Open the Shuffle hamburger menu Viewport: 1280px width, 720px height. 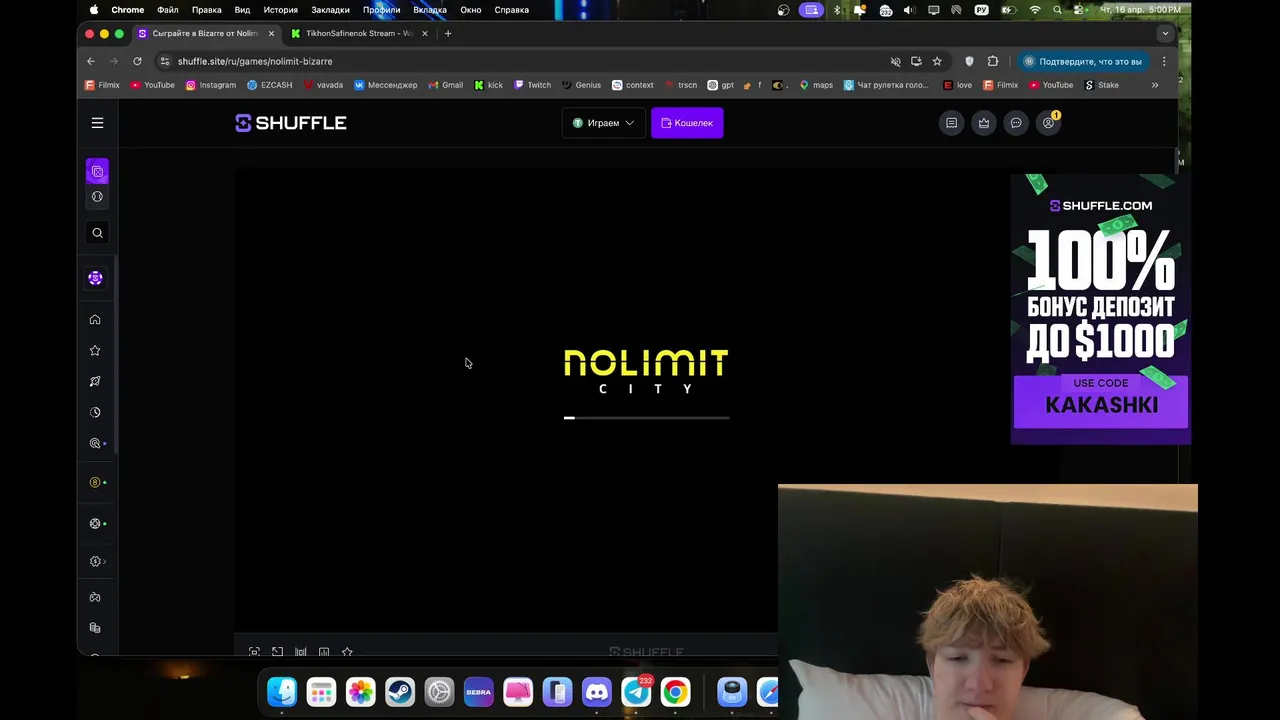coord(97,123)
